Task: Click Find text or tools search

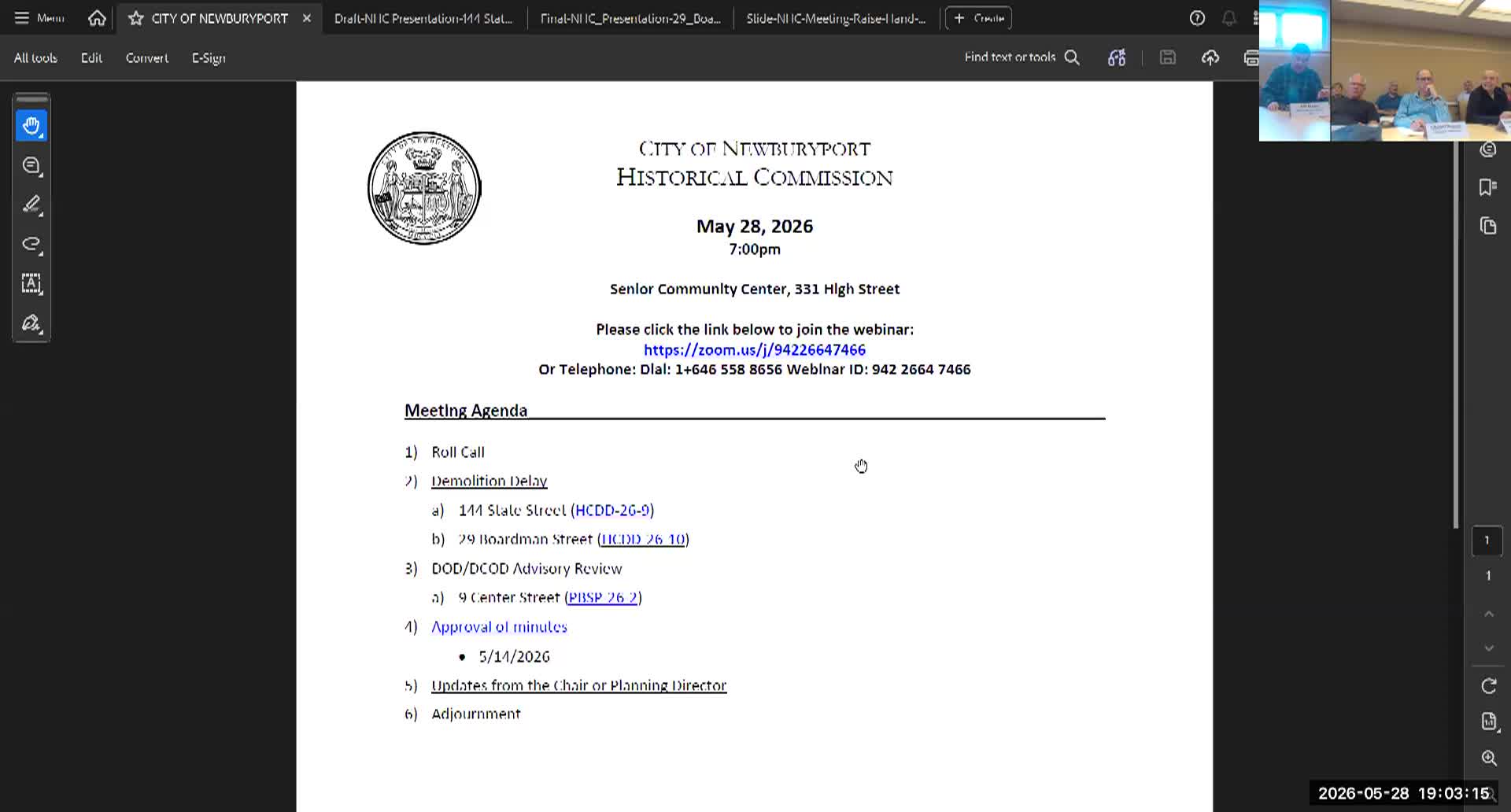Action: pos(1021,57)
